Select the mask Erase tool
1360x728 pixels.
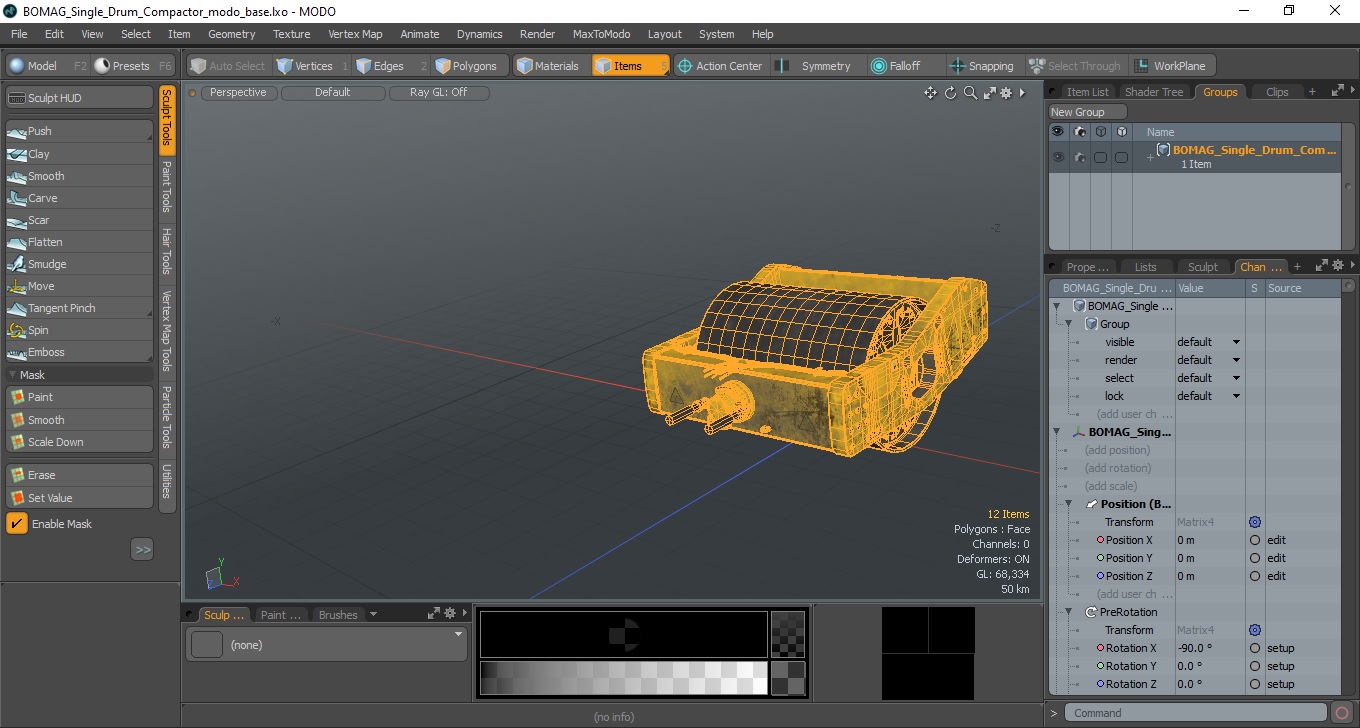[79, 475]
